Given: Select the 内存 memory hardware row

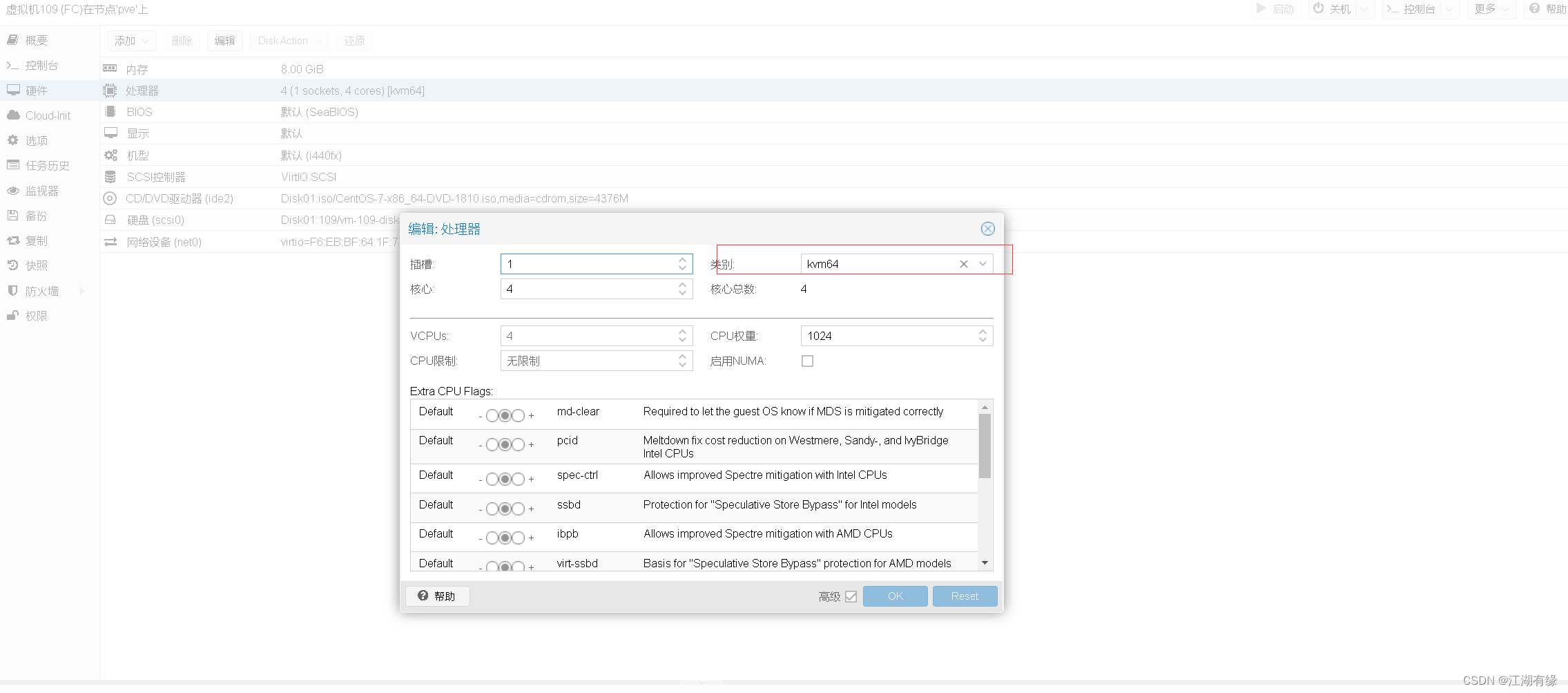Looking at the screenshot, I should (x=833, y=69).
